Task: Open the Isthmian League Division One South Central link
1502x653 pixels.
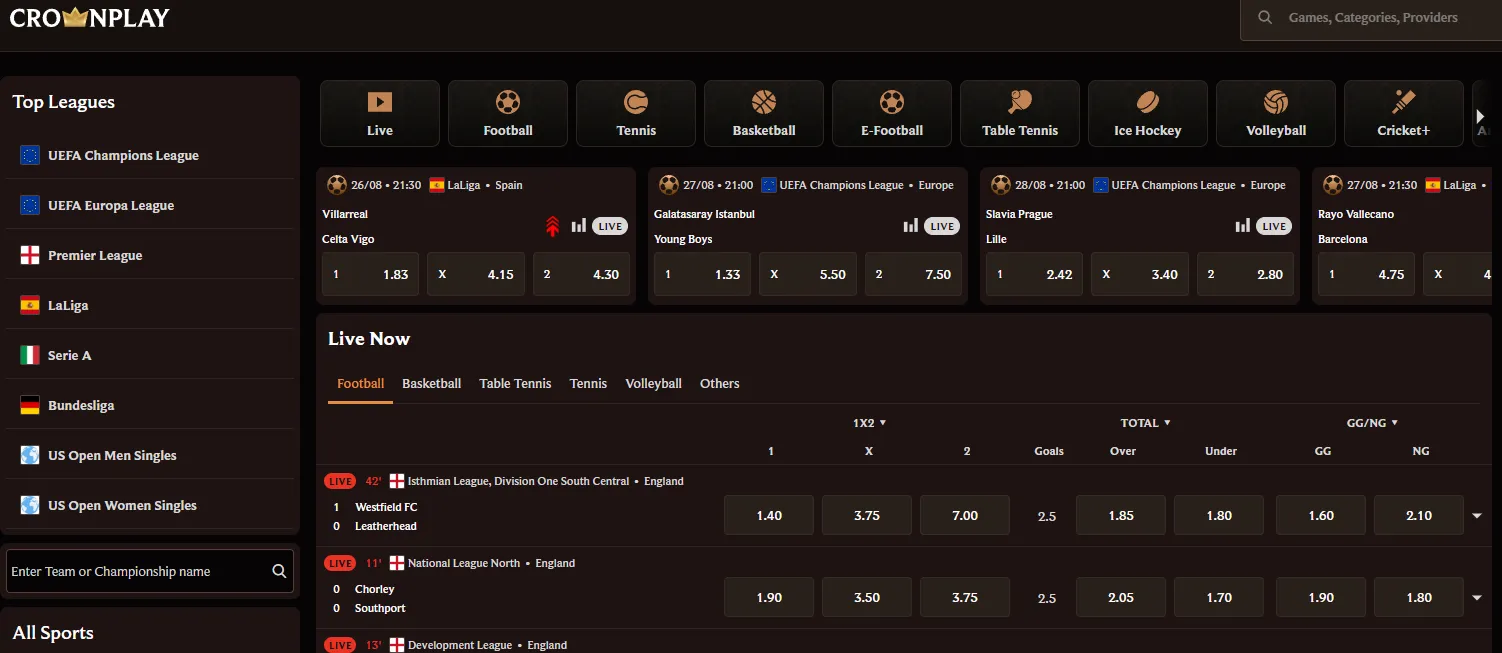Action: [519, 481]
